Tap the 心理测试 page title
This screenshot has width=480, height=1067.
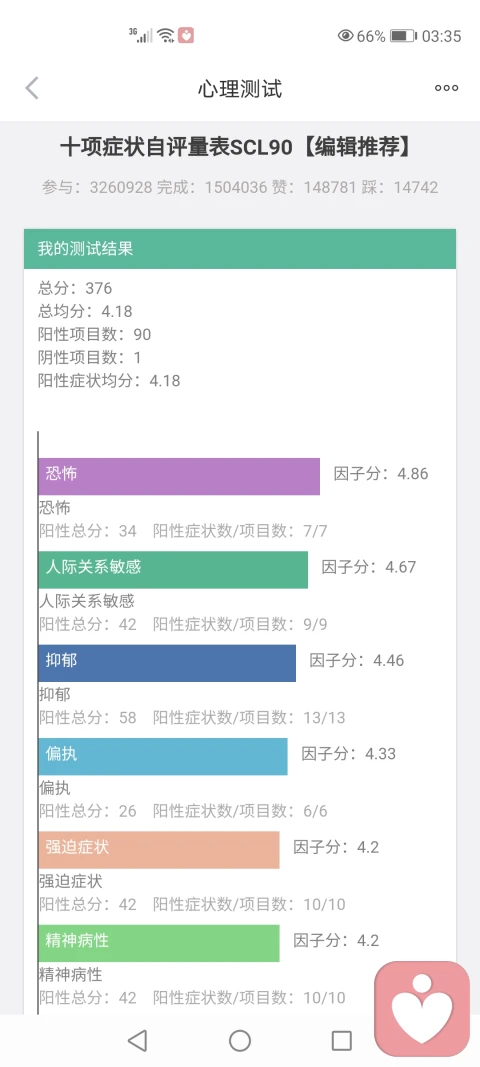coord(240,88)
